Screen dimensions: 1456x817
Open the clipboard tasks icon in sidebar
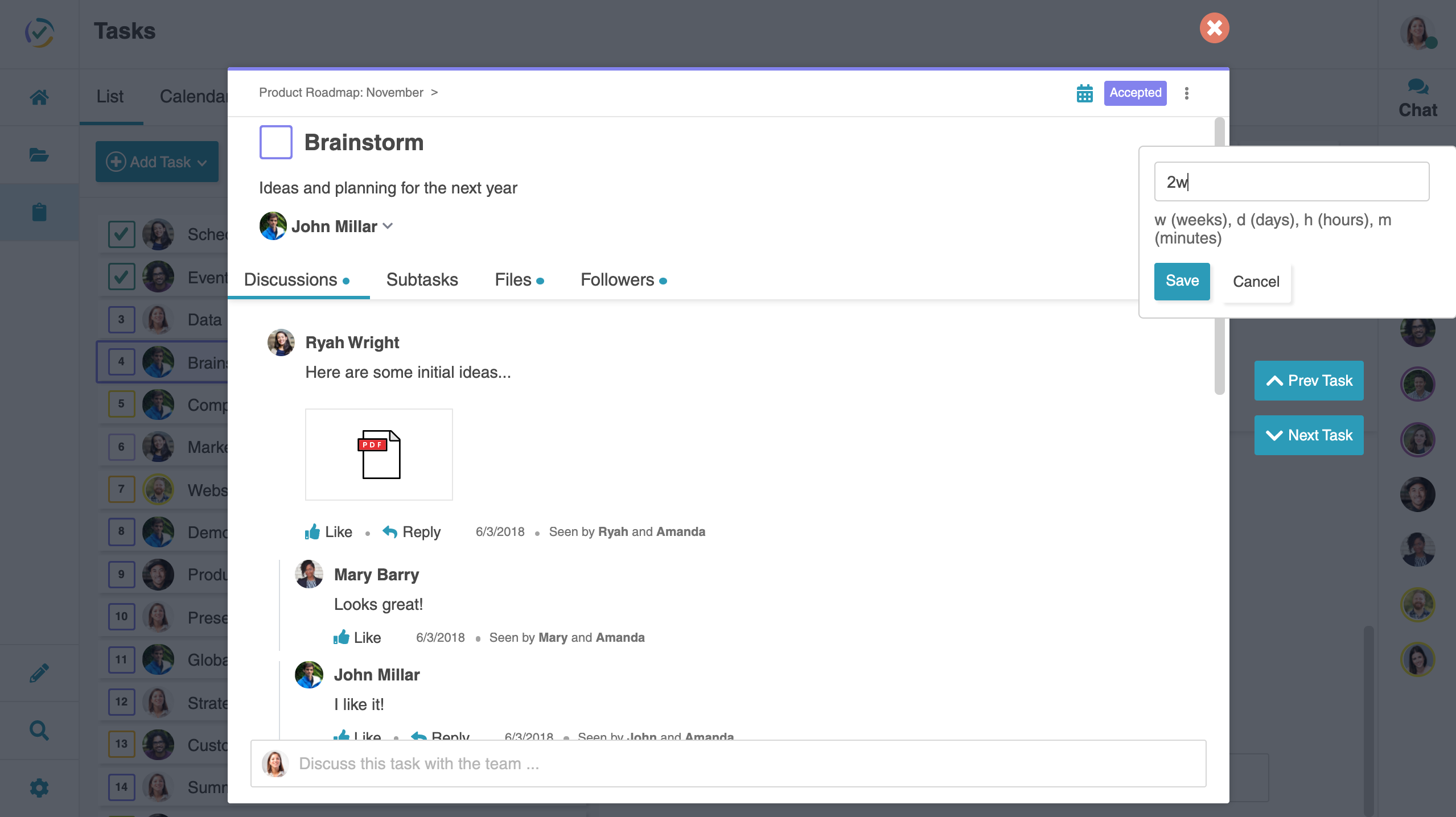(39, 212)
